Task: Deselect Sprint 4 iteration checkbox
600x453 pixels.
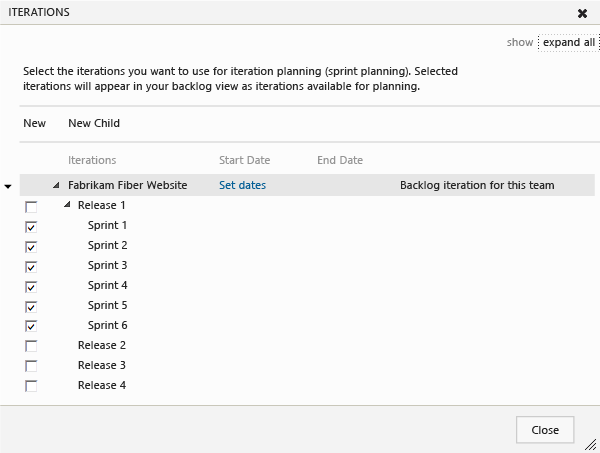Action: point(31,286)
